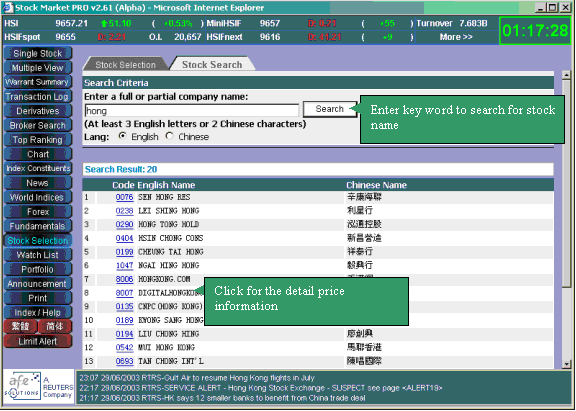Show Top Ranking page
The image size is (576, 411).
37,140
